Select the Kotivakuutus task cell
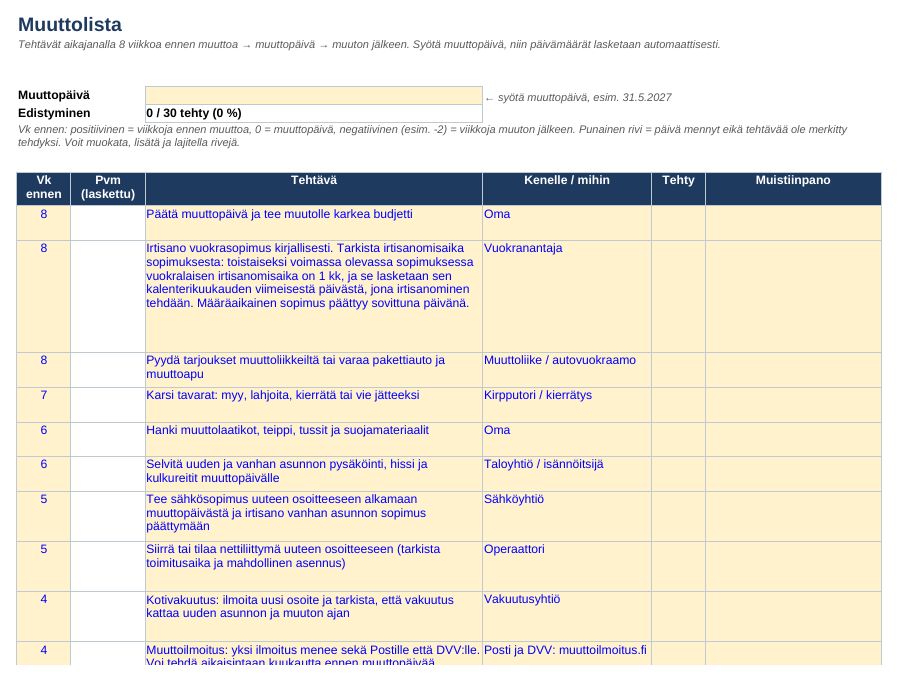The height and width of the screenshot is (681, 898). pyautogui.click(x=314, y=616)
